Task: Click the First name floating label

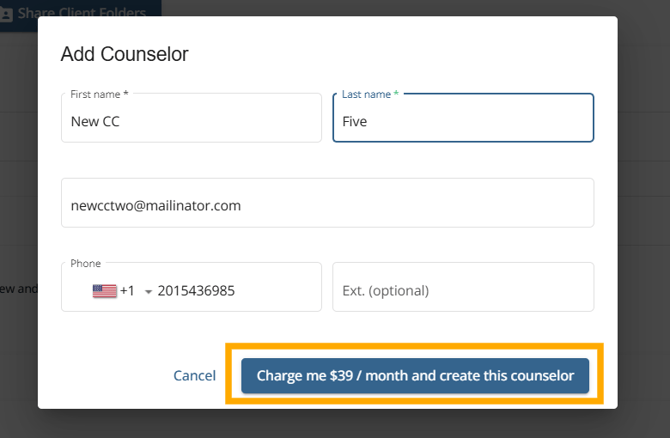Action: (x=95, y=94)
